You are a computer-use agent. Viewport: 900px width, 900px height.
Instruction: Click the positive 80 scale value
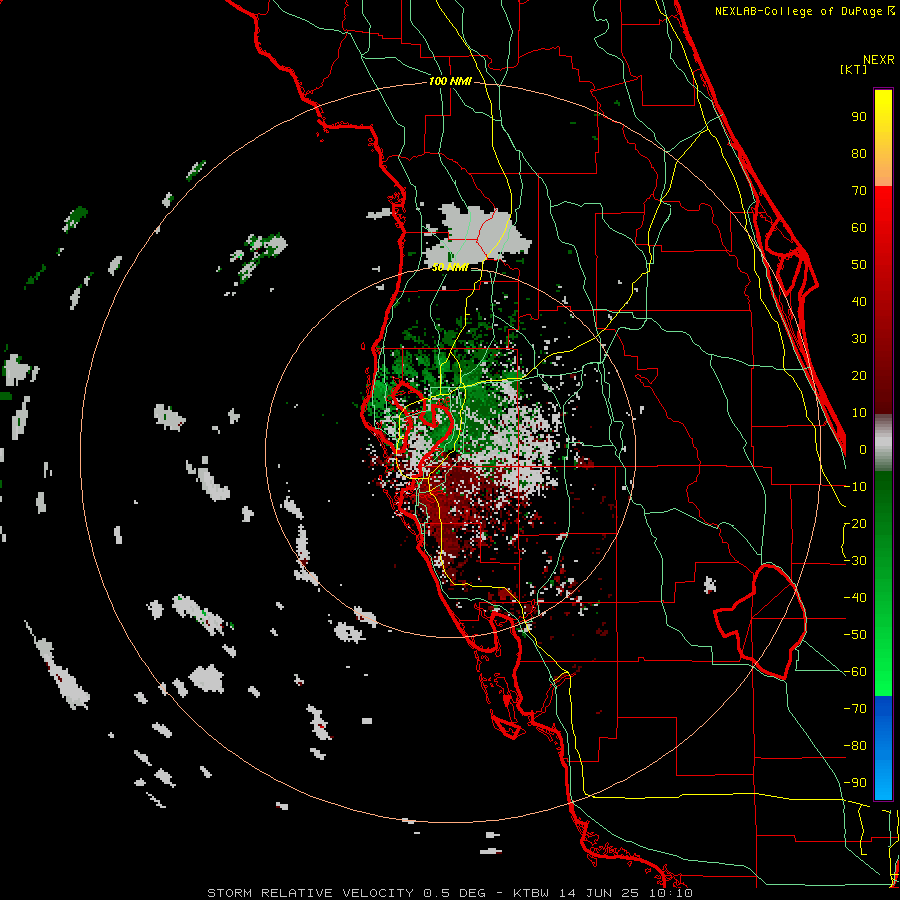point(859,154)
